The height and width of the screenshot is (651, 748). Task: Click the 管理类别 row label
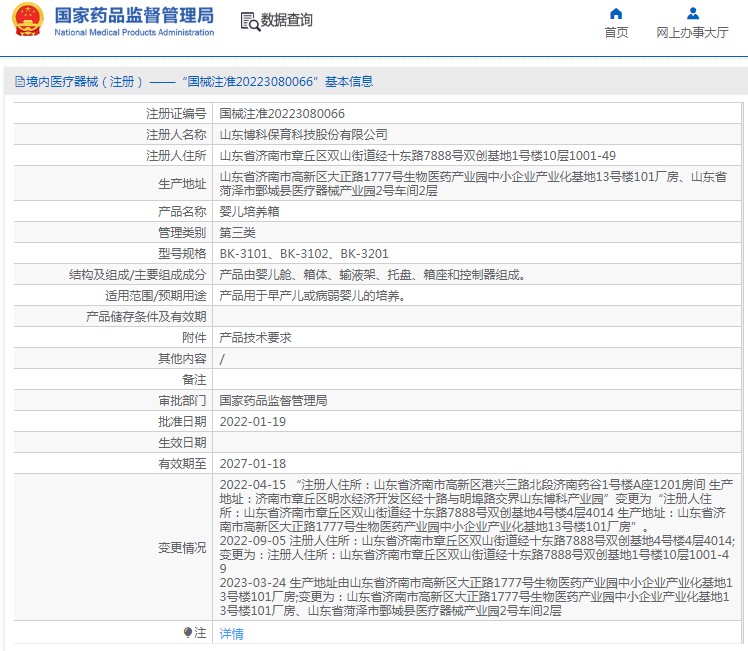182,232
